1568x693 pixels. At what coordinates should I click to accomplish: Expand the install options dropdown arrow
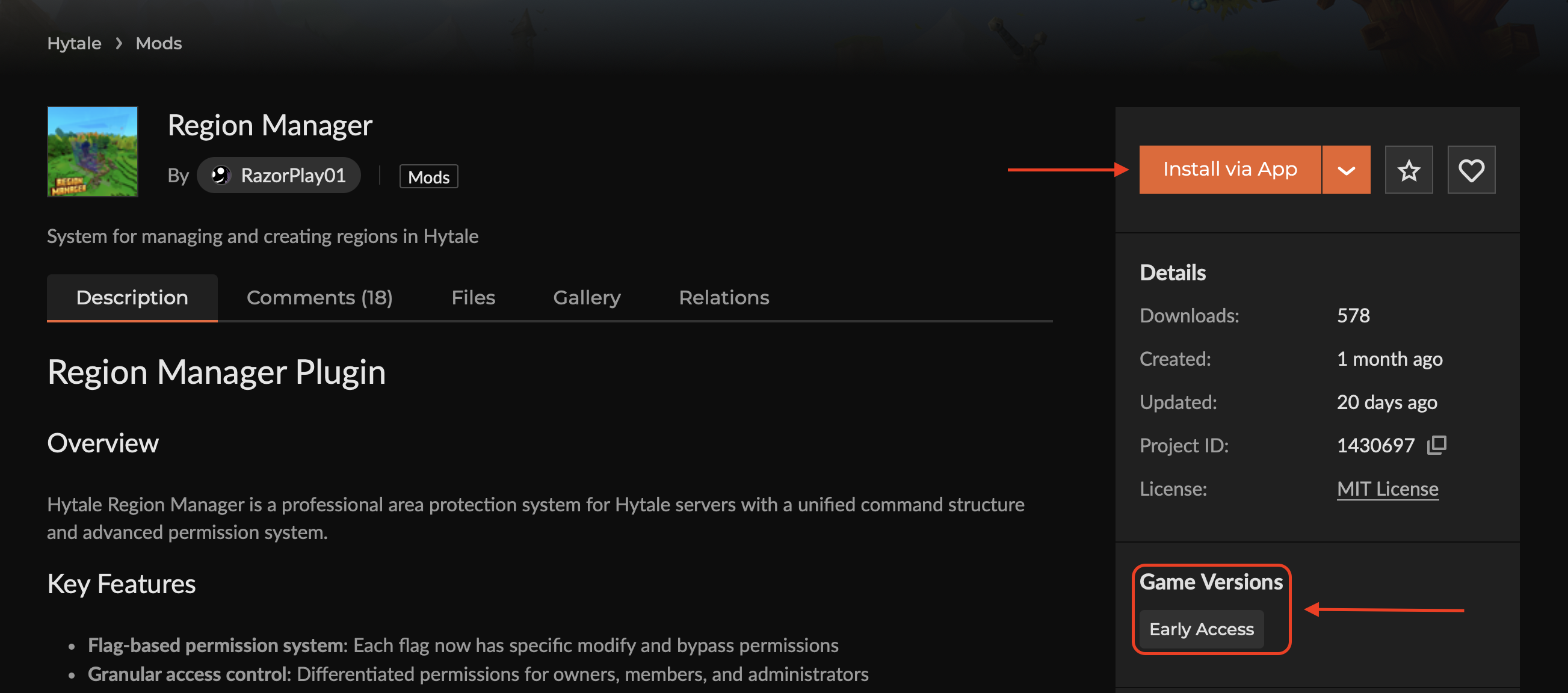1346,170
